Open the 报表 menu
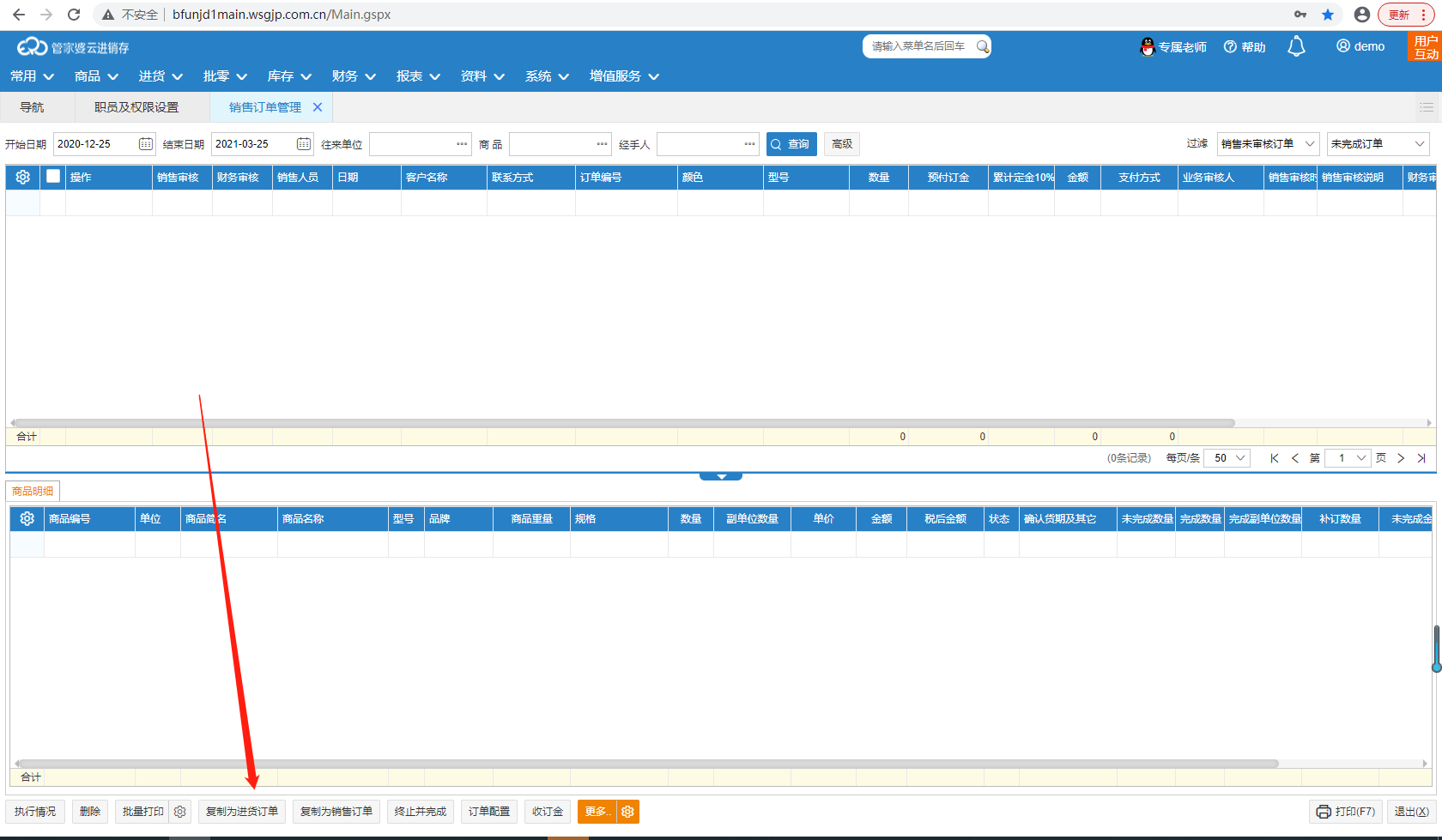This screenshot has width=1442, height=840. pos(418,76)
